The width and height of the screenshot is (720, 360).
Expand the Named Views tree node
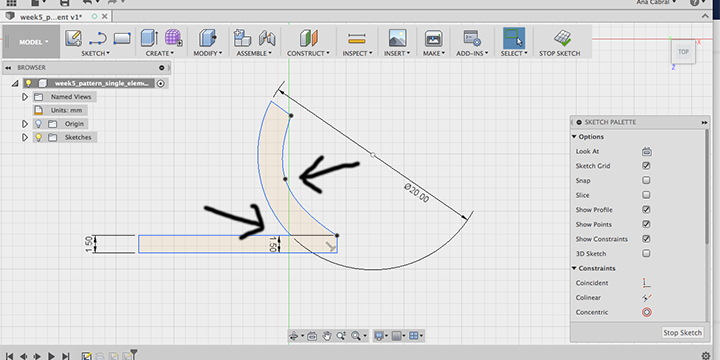tap(25, 97)
